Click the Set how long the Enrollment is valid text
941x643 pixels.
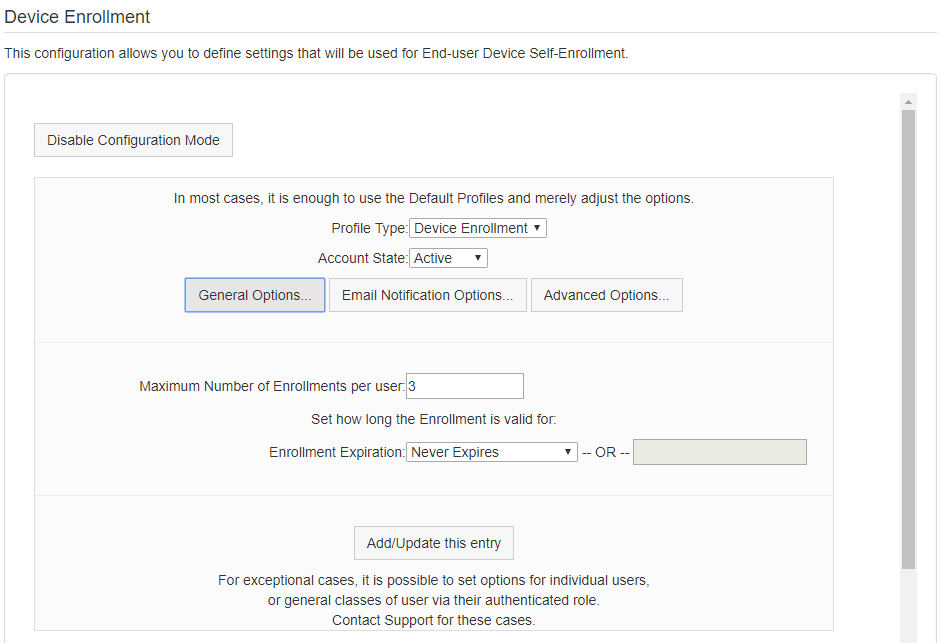434,419
